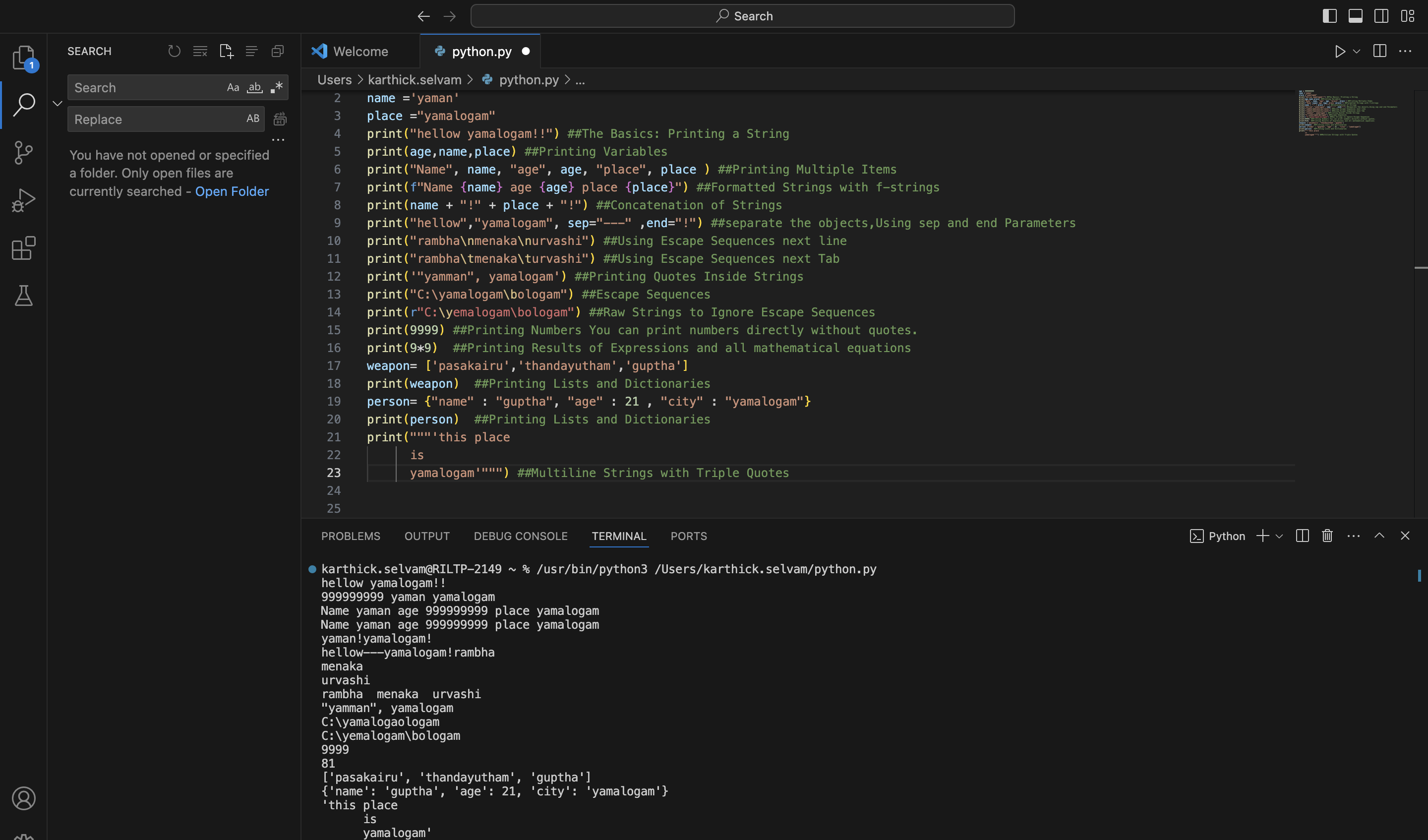Open the Explorer view in activity bar

[x=23, y=57]
